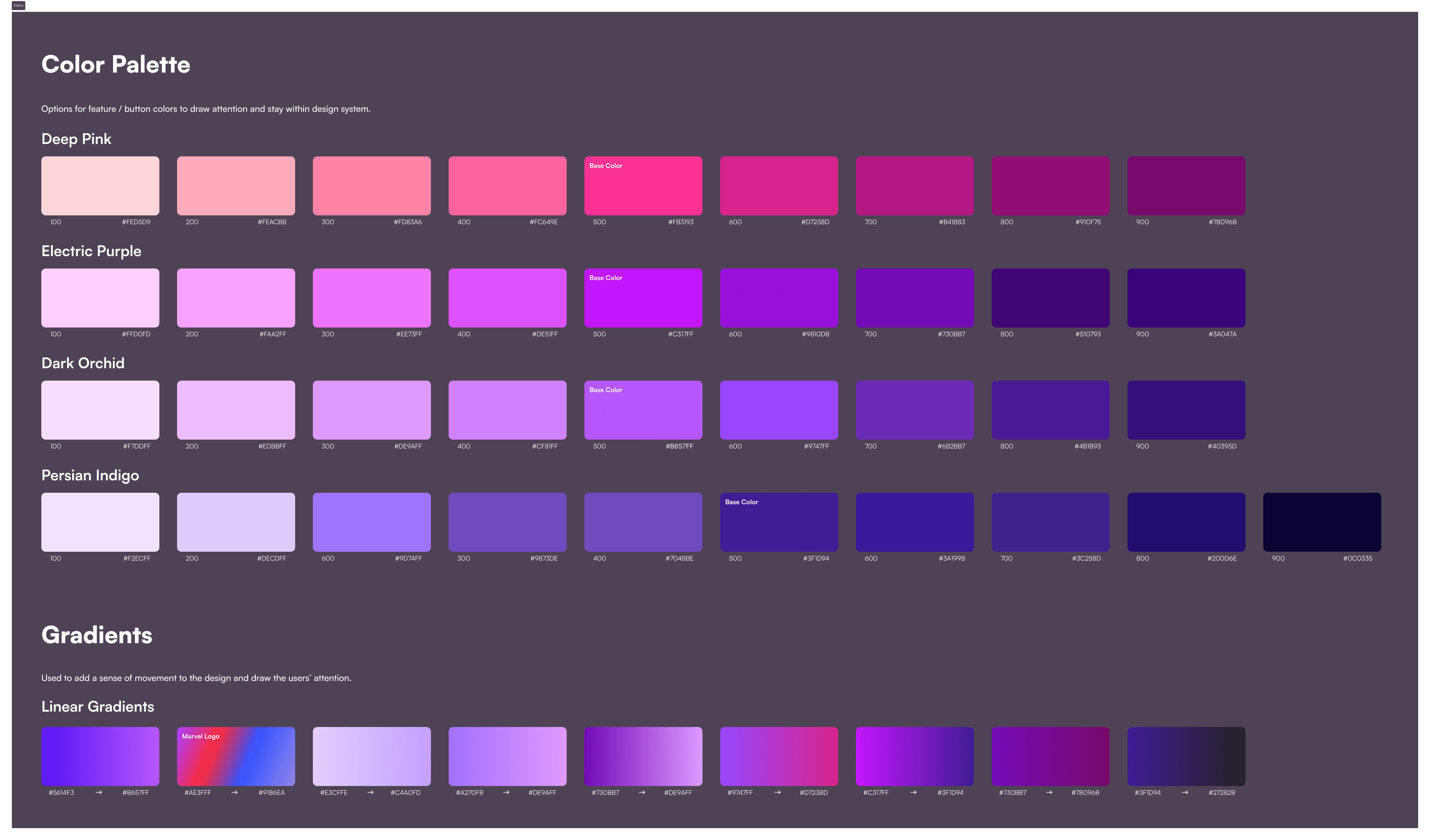
Task: Click the darkest Deep Pink 900 swatch
Action: tap(1185, 186)
